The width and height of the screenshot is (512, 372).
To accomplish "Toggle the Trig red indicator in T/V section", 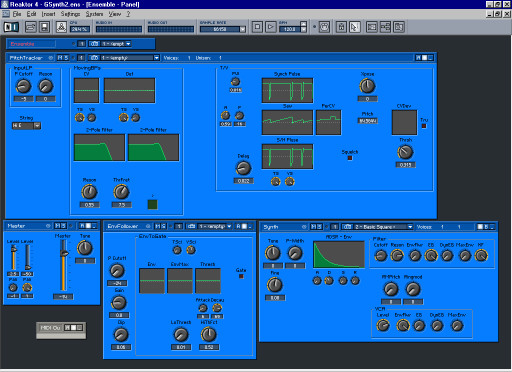I will [x=424, y=126].
